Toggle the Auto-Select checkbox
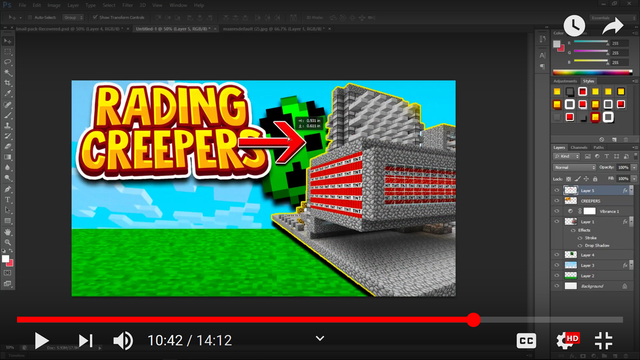This screenshot has height=360, width=640. (x=30, y=18)
